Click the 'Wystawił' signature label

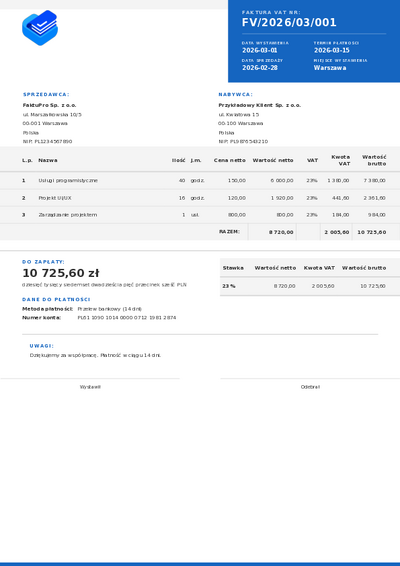(90, 387)
